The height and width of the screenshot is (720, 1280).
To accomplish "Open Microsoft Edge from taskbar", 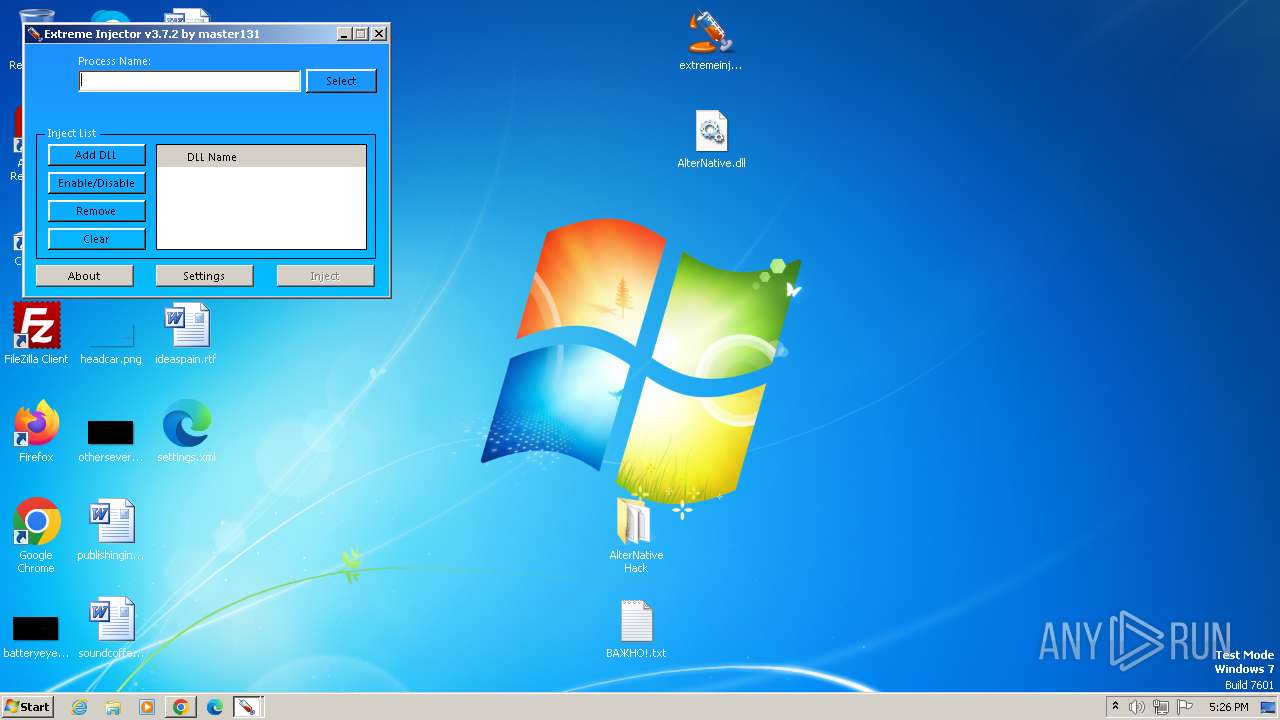I will [215, 707].
